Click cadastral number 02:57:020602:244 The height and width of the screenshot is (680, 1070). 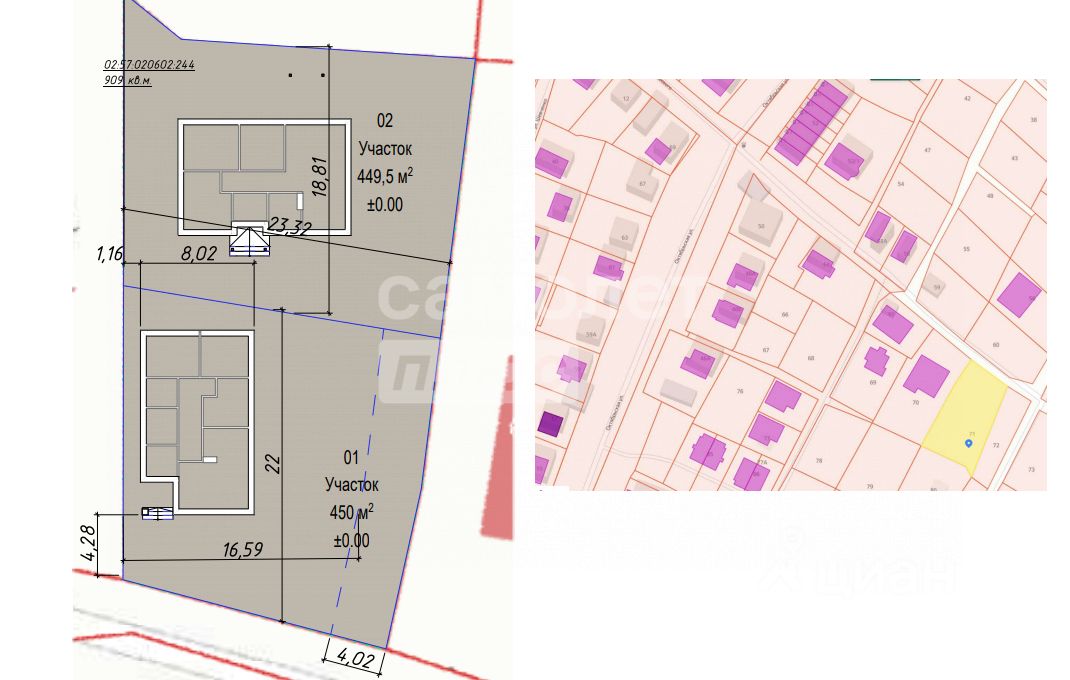149,65
